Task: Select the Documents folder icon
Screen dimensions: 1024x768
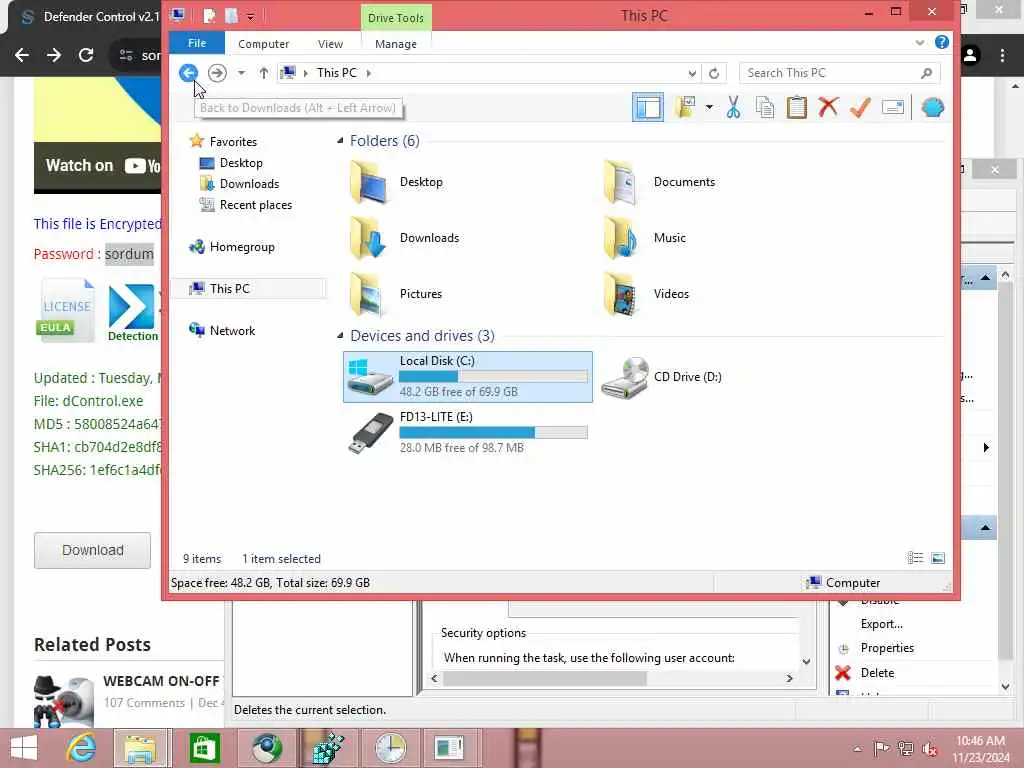Action: tap(621, 182)
